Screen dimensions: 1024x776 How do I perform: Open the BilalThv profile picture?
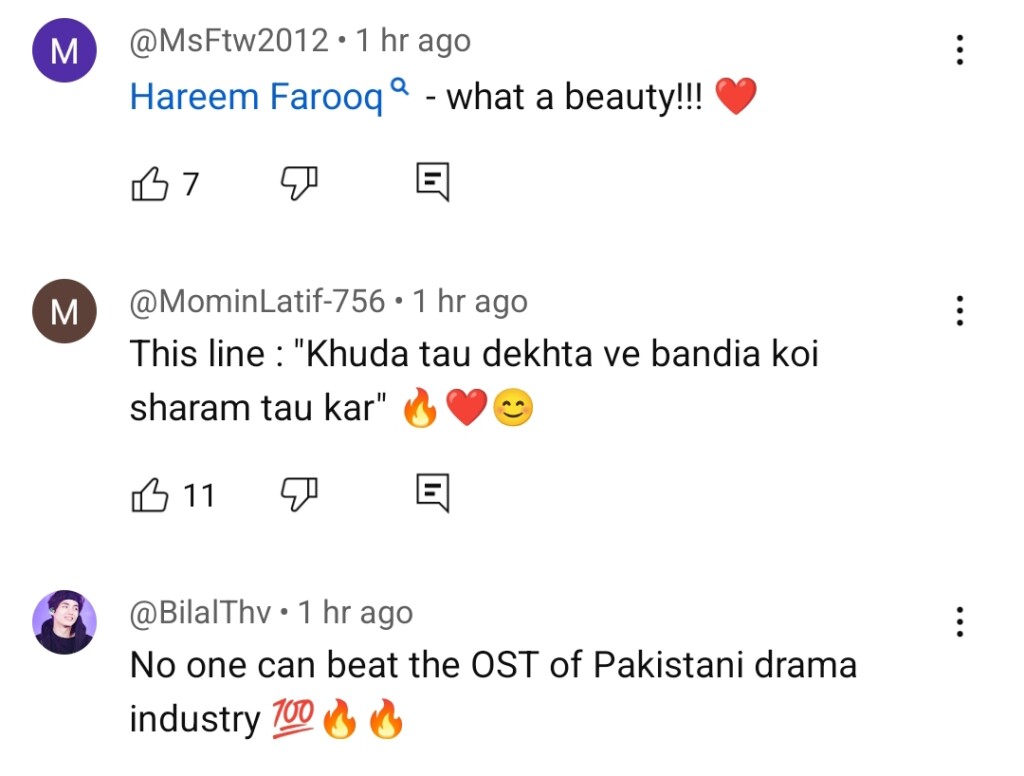click(64, 622)
